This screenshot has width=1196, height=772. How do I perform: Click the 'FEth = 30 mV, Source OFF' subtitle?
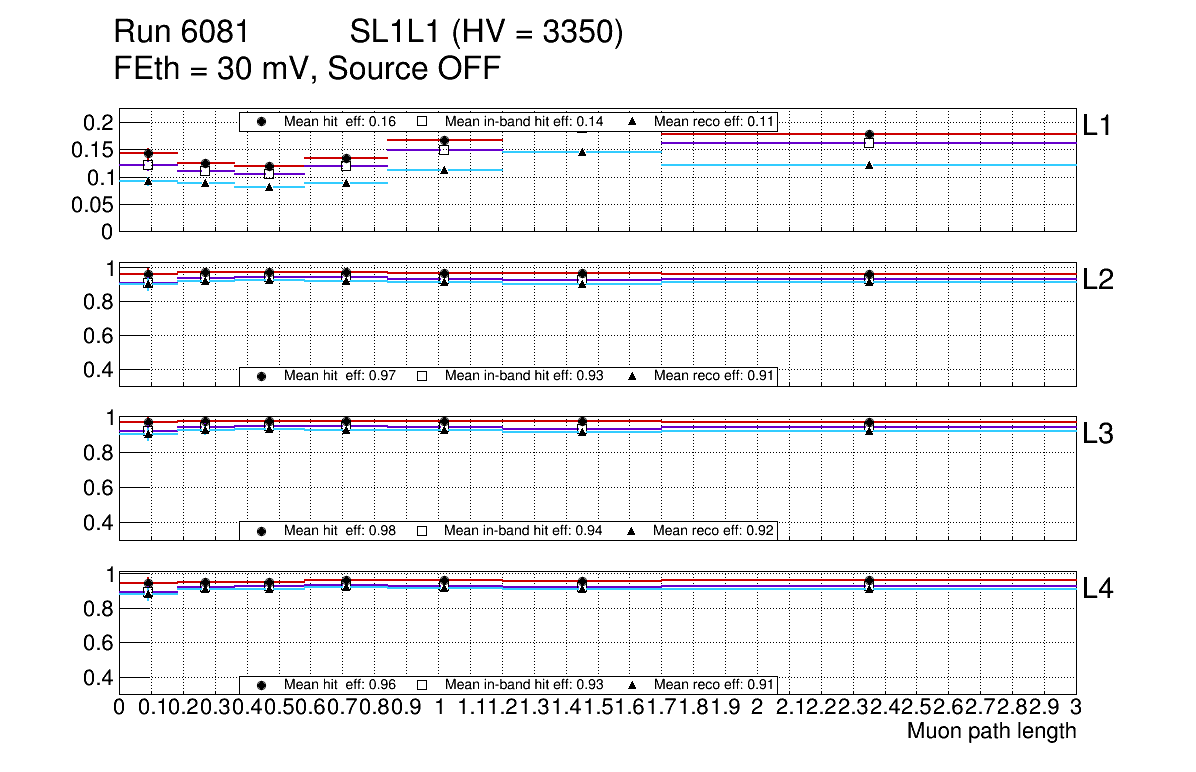pos(307,69)
